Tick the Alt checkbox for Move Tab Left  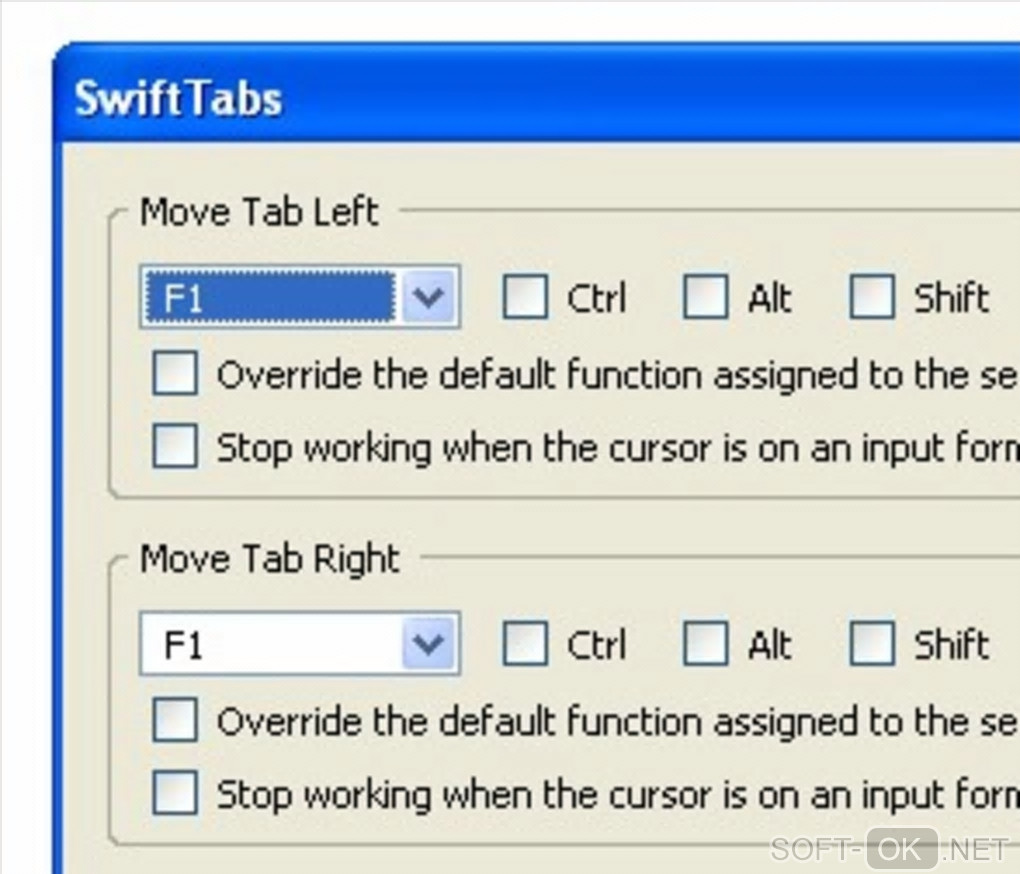[x=705, y=297]
